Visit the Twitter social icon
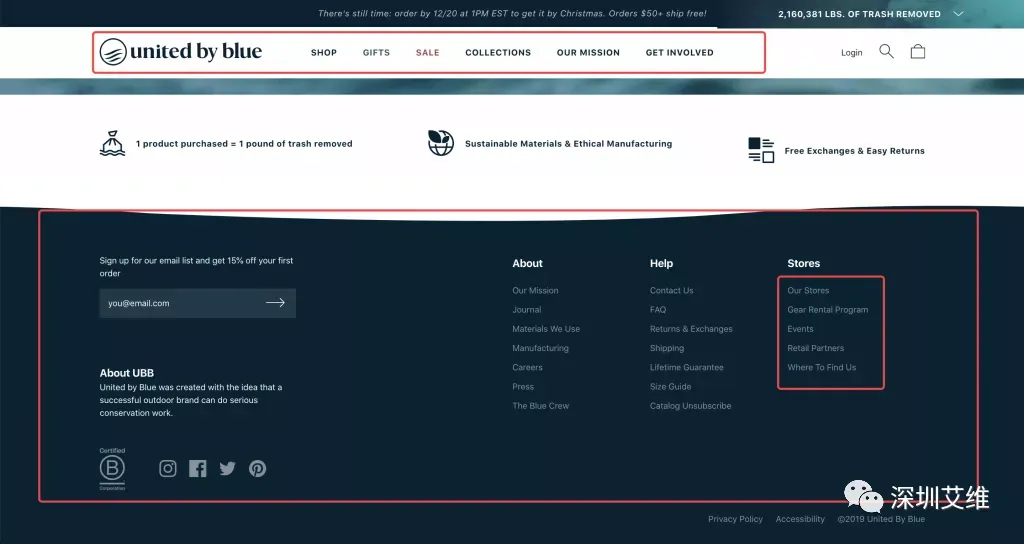Image resolution: width=1024 pixels, height=544 pixels. [227, 468]
